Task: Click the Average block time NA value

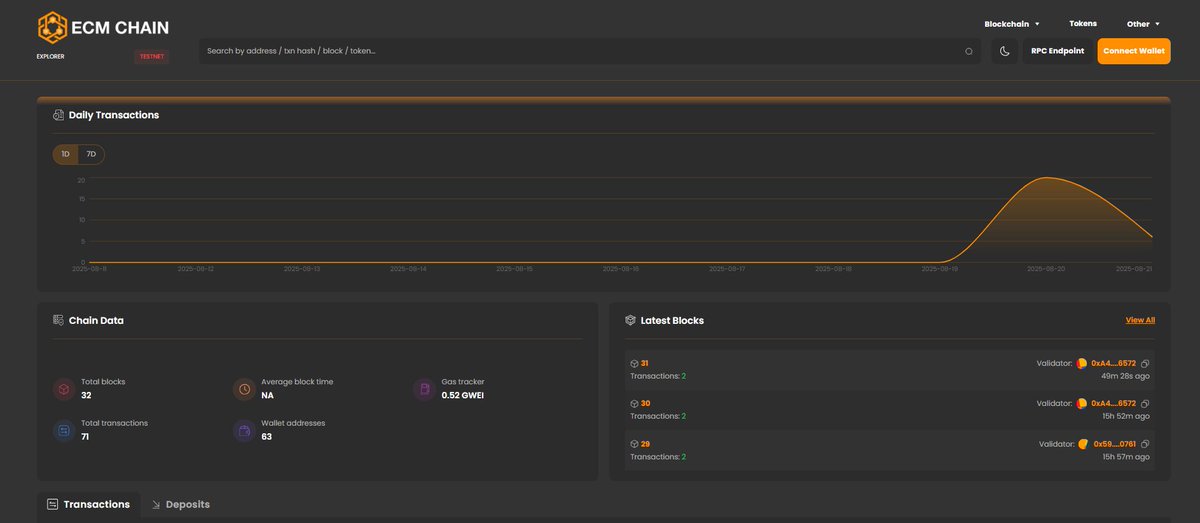Action: coord(267,395)
